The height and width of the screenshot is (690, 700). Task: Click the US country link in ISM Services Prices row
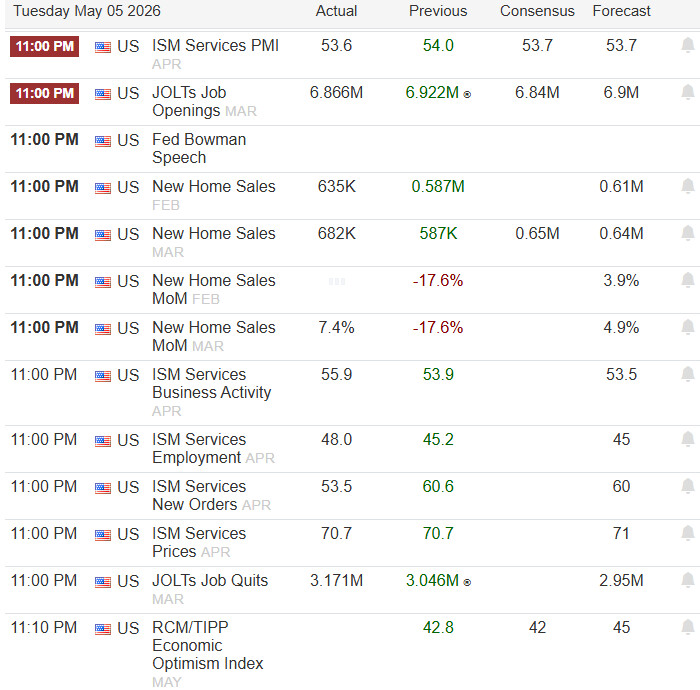pyautogui.click(x=128, y=534)
